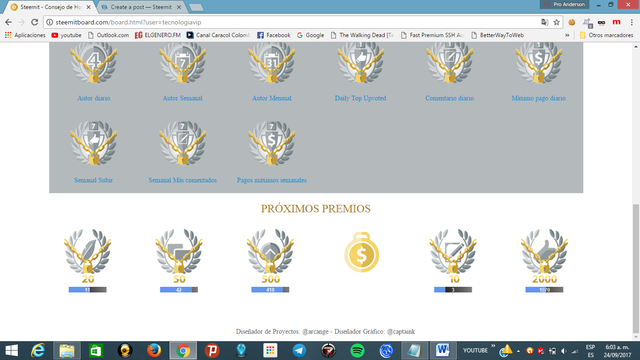640x360 pixels.
Task: Launch Internet Explorer from the taskbar
Action: 38,350
